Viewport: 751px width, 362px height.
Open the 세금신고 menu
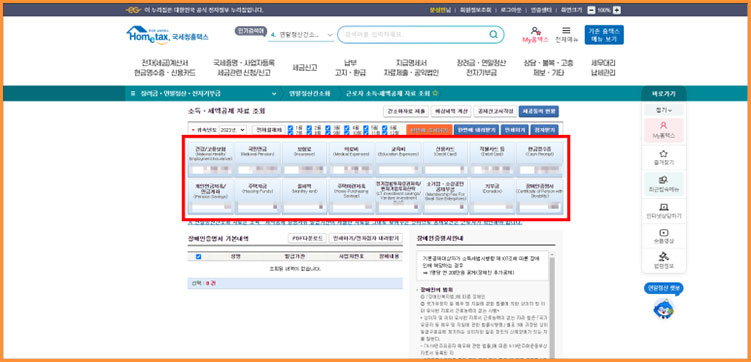(x=305, y=68)
